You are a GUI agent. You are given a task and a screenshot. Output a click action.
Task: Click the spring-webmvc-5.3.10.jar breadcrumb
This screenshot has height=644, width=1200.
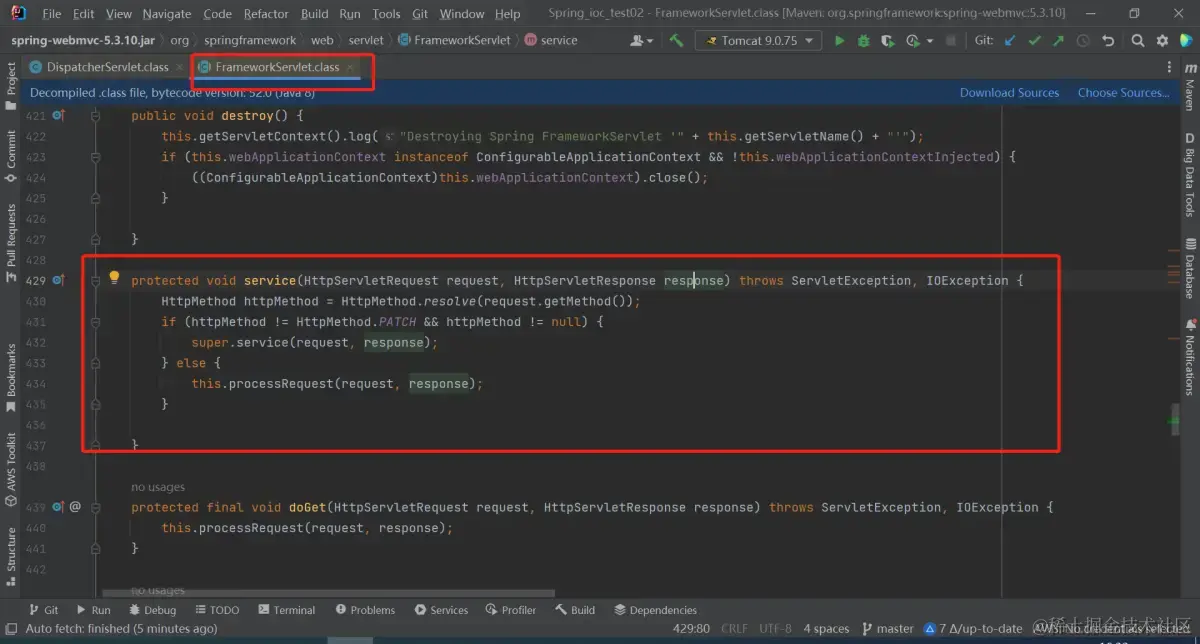[83, 40]
